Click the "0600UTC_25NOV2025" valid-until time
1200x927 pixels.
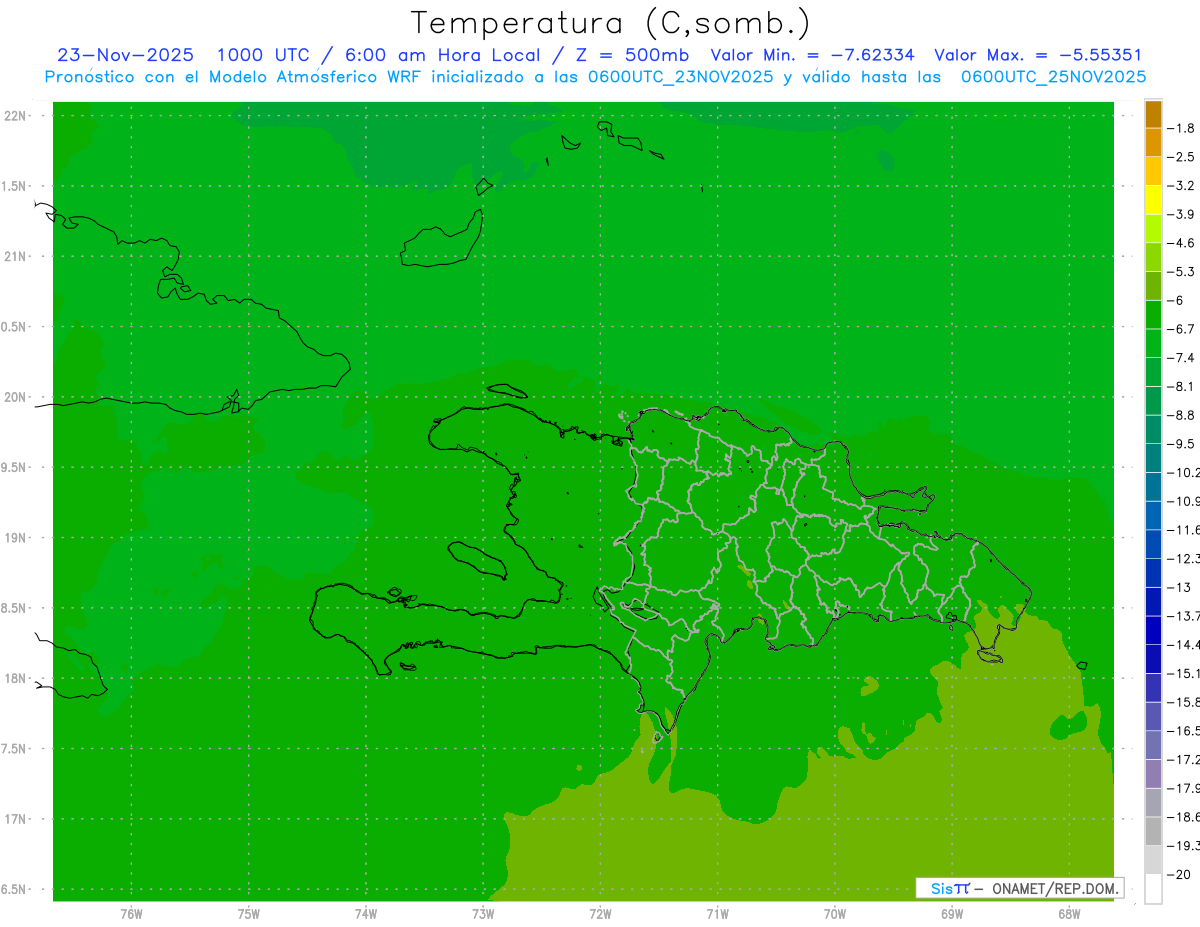[1053, 77]
